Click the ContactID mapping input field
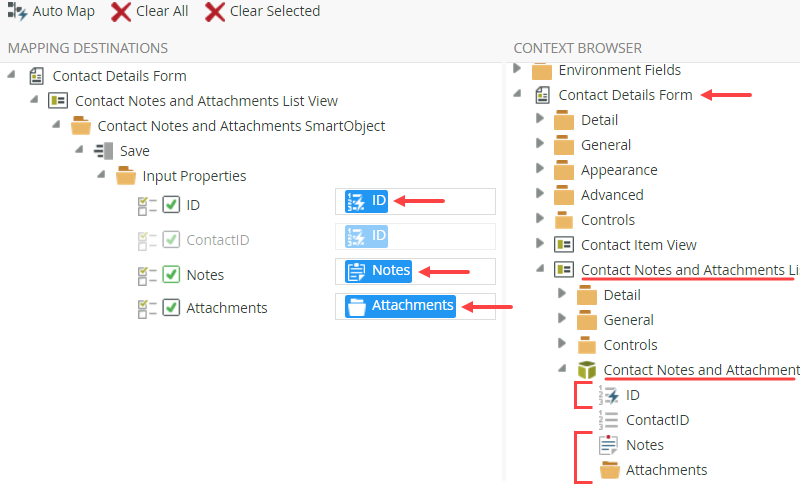 (x=440, y=236)
